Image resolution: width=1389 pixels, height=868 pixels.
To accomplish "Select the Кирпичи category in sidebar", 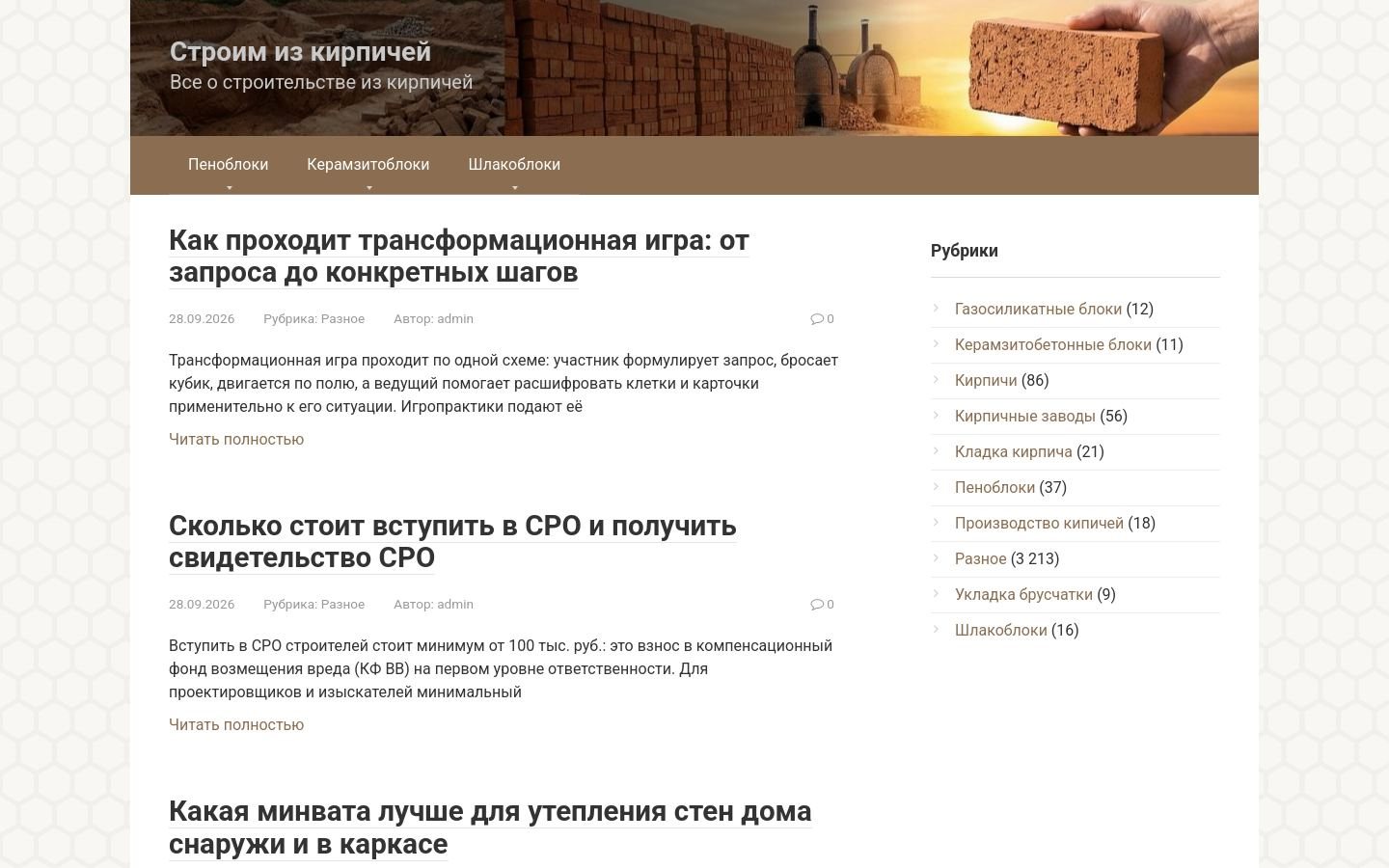I will coord(986,380).
